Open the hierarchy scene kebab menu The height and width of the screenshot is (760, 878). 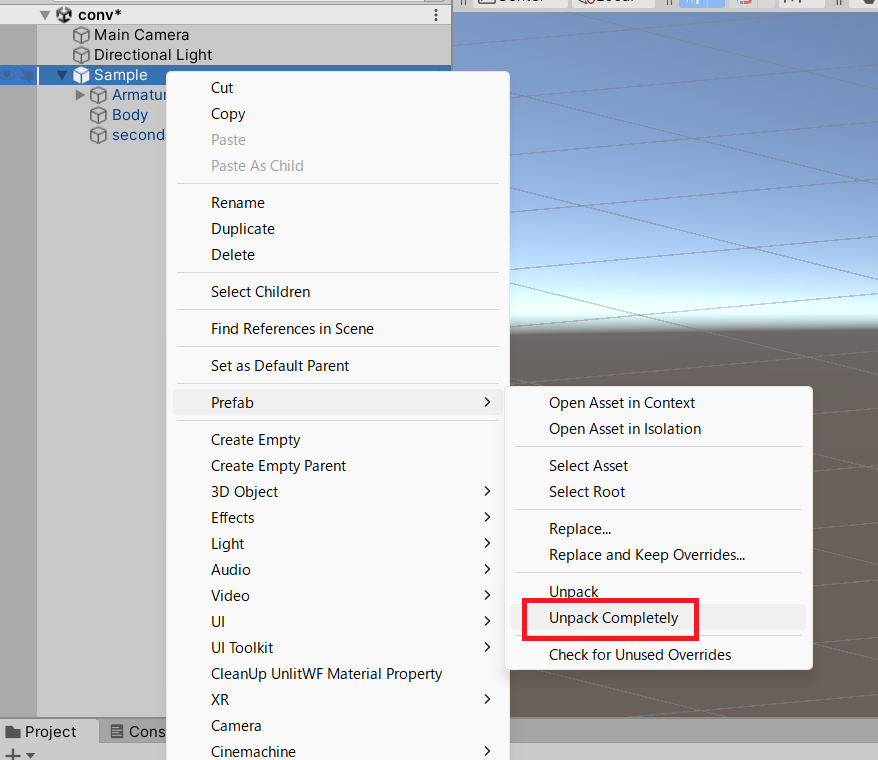pyautogui.click(x=435, y=15)
